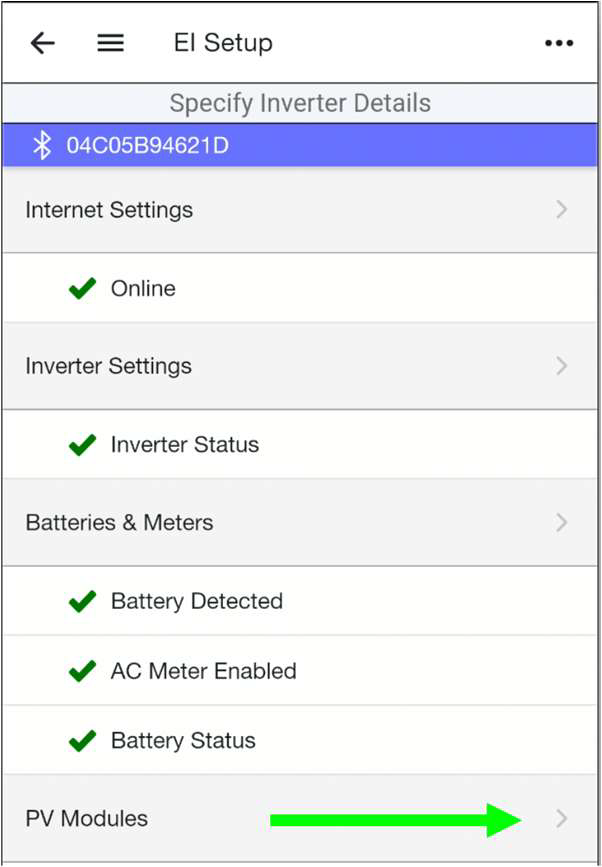Open the hamburger menu icon
602x867 pixels.
tap(111, 43)
